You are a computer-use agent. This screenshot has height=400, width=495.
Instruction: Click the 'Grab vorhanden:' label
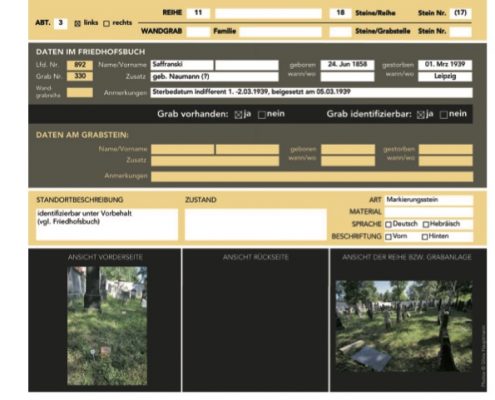193,114
